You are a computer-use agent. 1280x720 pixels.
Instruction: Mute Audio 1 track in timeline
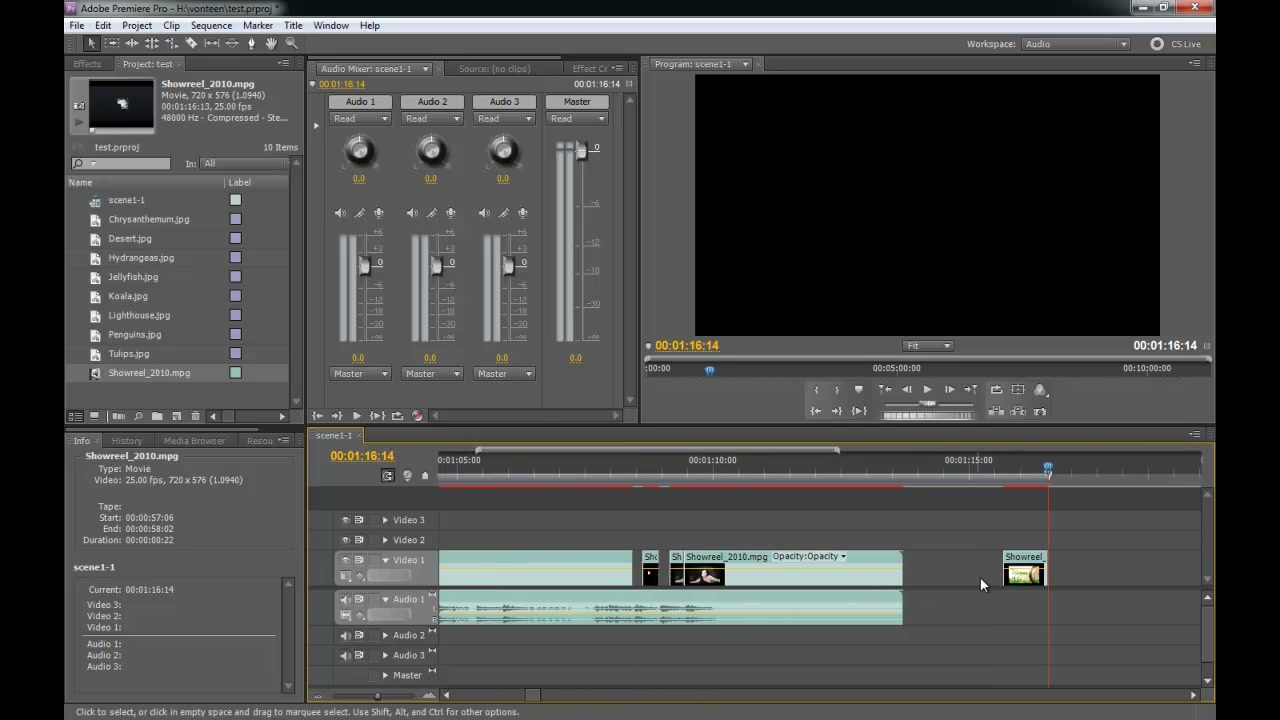click(346, 600)
